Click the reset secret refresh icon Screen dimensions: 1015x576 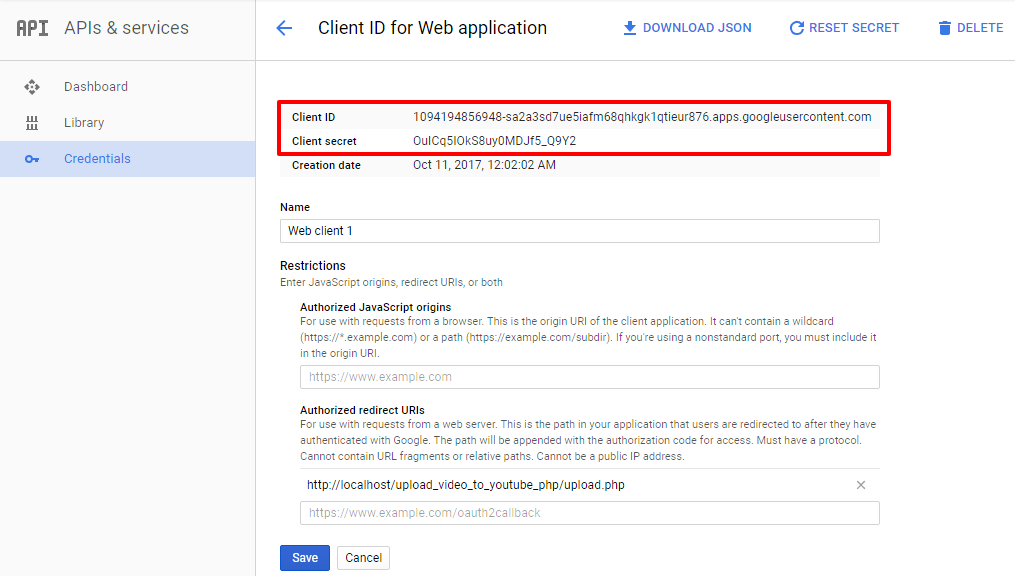[x=797, y=28]
